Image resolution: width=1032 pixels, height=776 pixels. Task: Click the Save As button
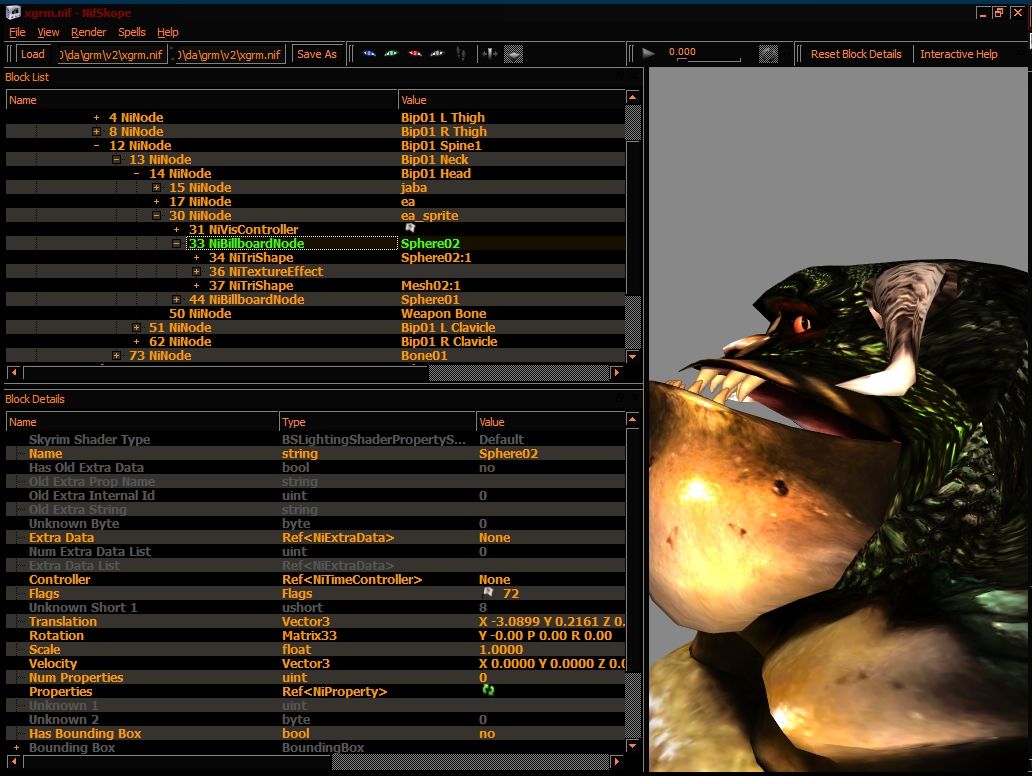pyautogui.click(x=317, y=54)
